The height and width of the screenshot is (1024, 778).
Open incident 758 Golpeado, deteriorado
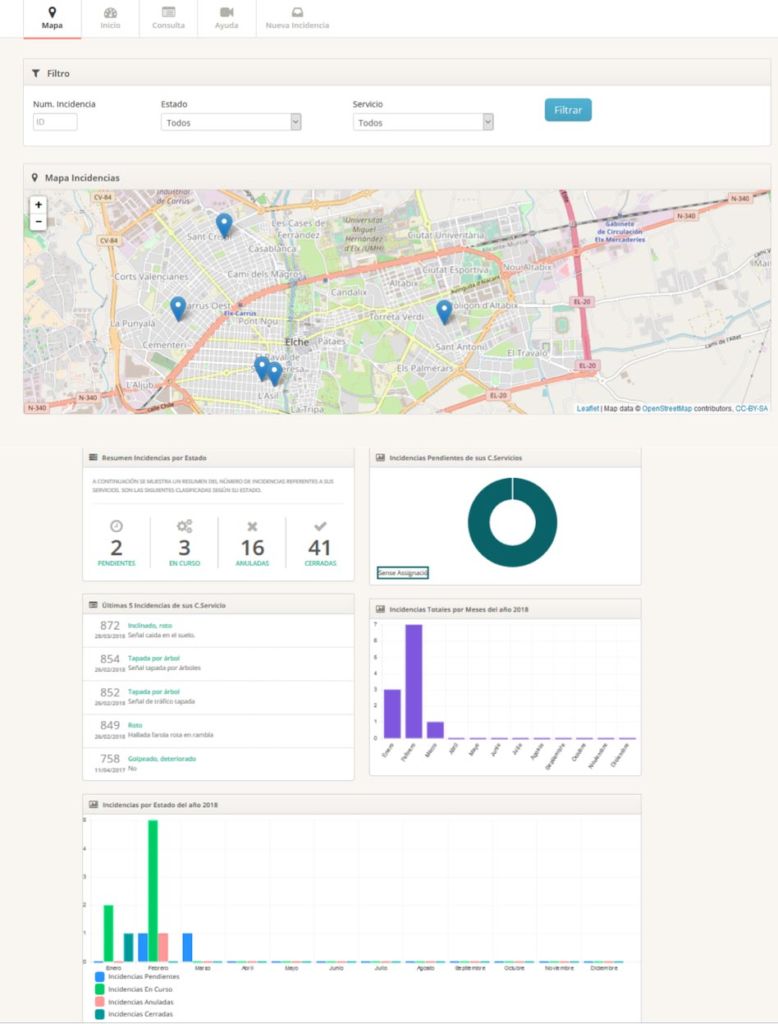pyautogui.click(x=218, y=763)
